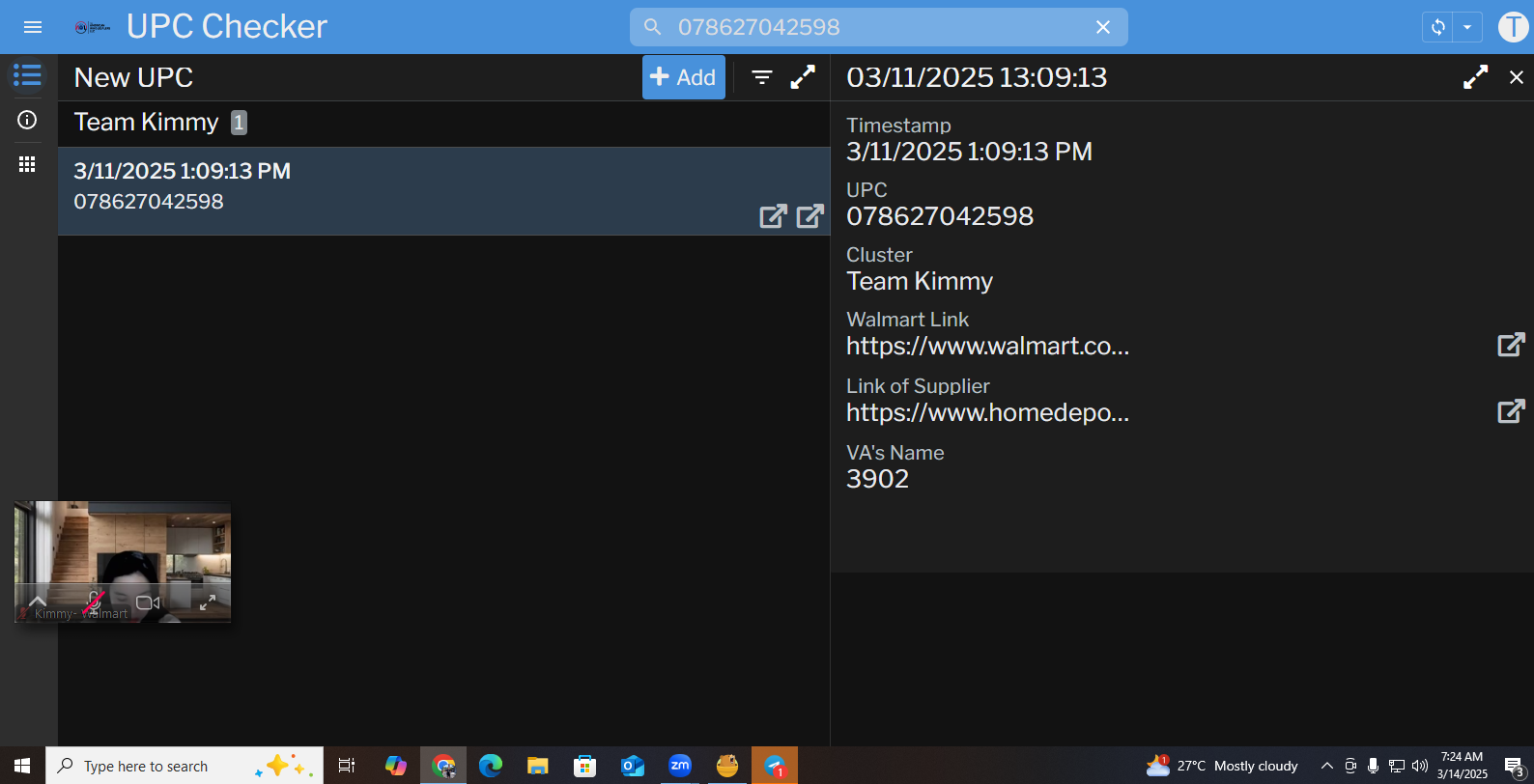Show hidden system tray icons
1534x784 pixels.
coord(1327,766)
